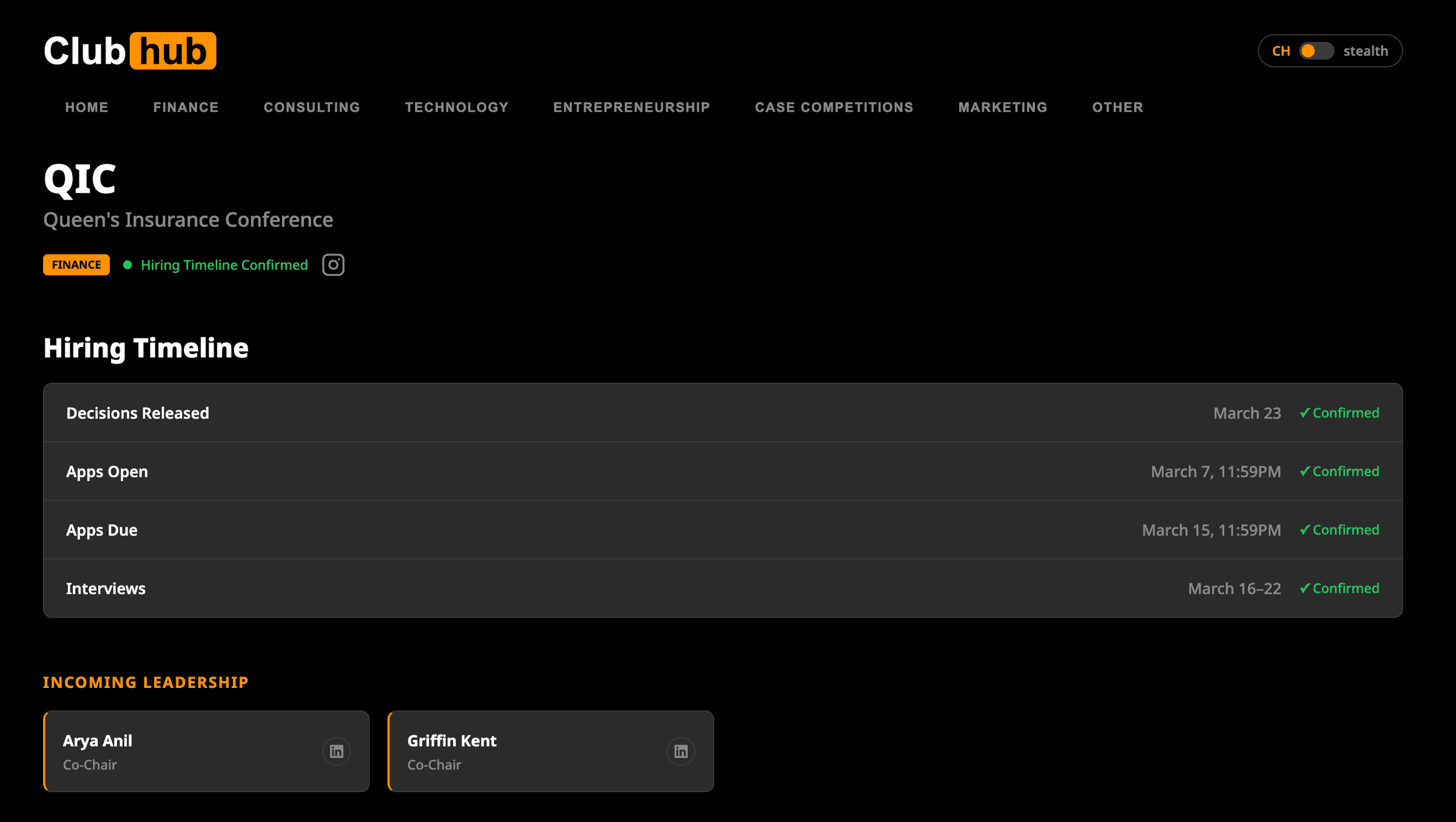This screenshot has height=822, width=1456.
Task: Click the Confirmed checkmark for Interviews
Action: pyautogui.click(x=1340, y=588)
